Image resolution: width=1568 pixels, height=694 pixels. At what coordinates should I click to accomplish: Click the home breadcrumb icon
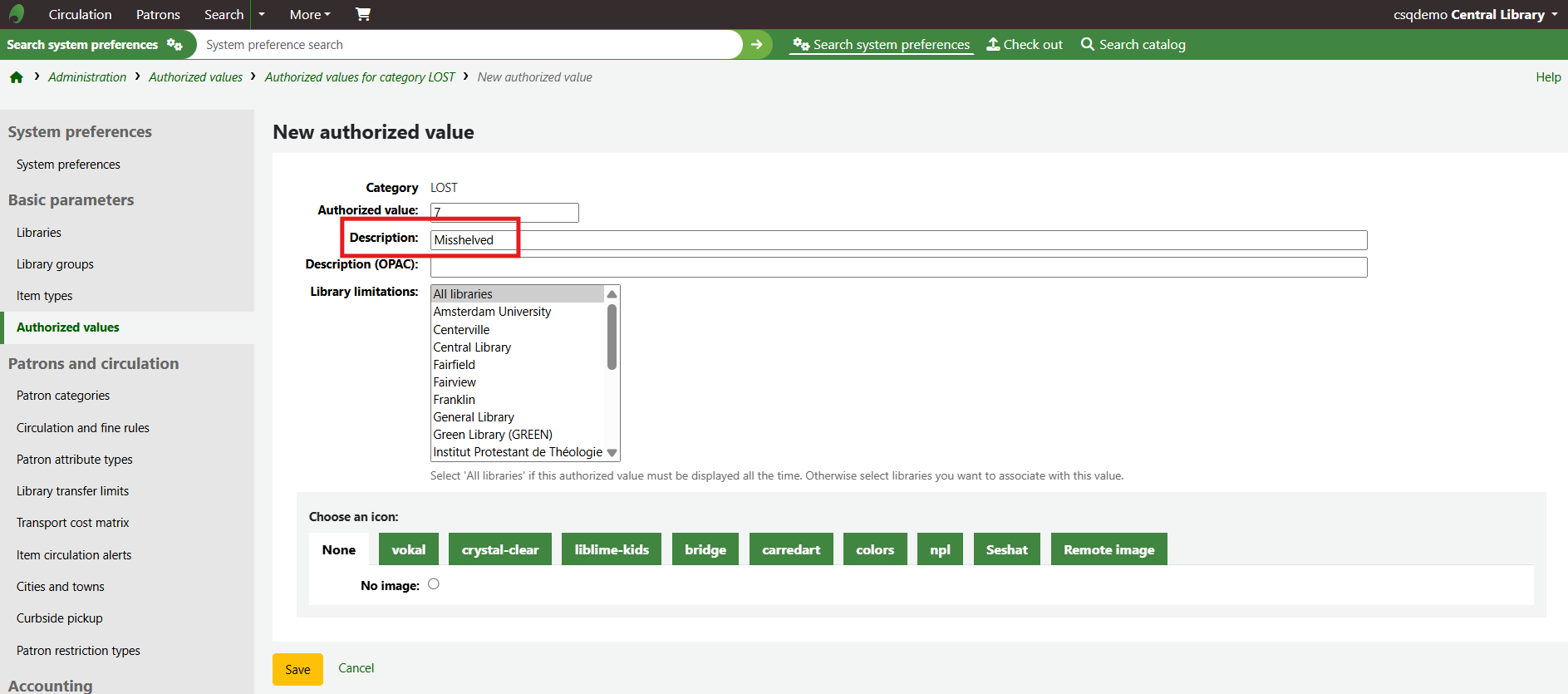16,77
